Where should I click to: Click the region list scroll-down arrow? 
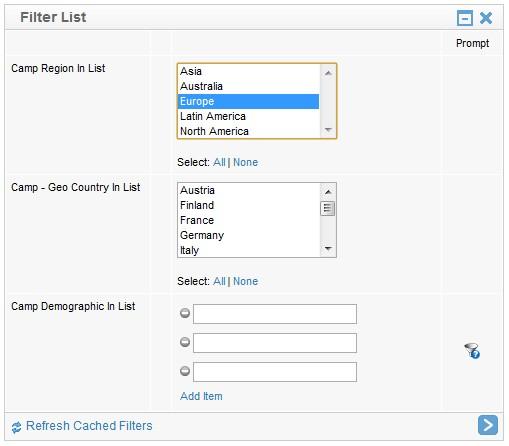point(328,130)
